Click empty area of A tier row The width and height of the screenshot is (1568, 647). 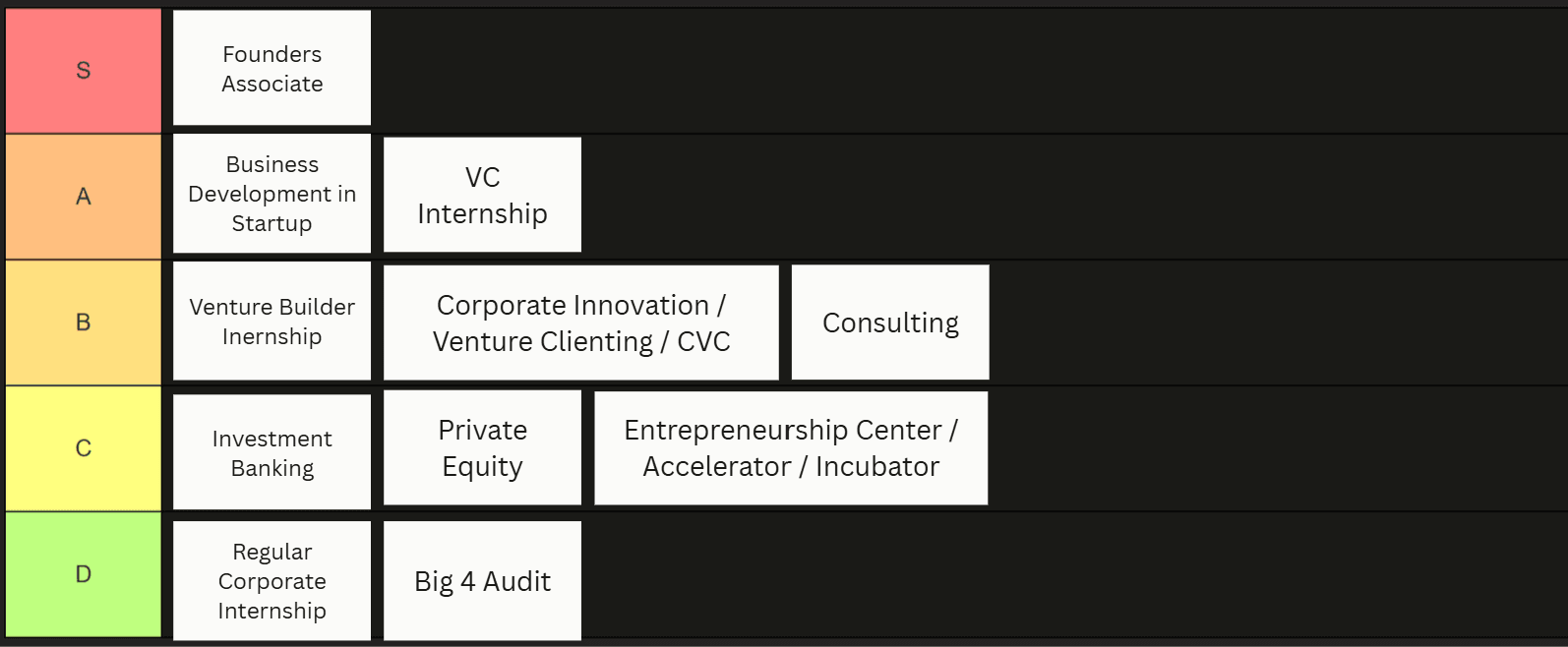pyautogui.click(x=1074, y=197)
